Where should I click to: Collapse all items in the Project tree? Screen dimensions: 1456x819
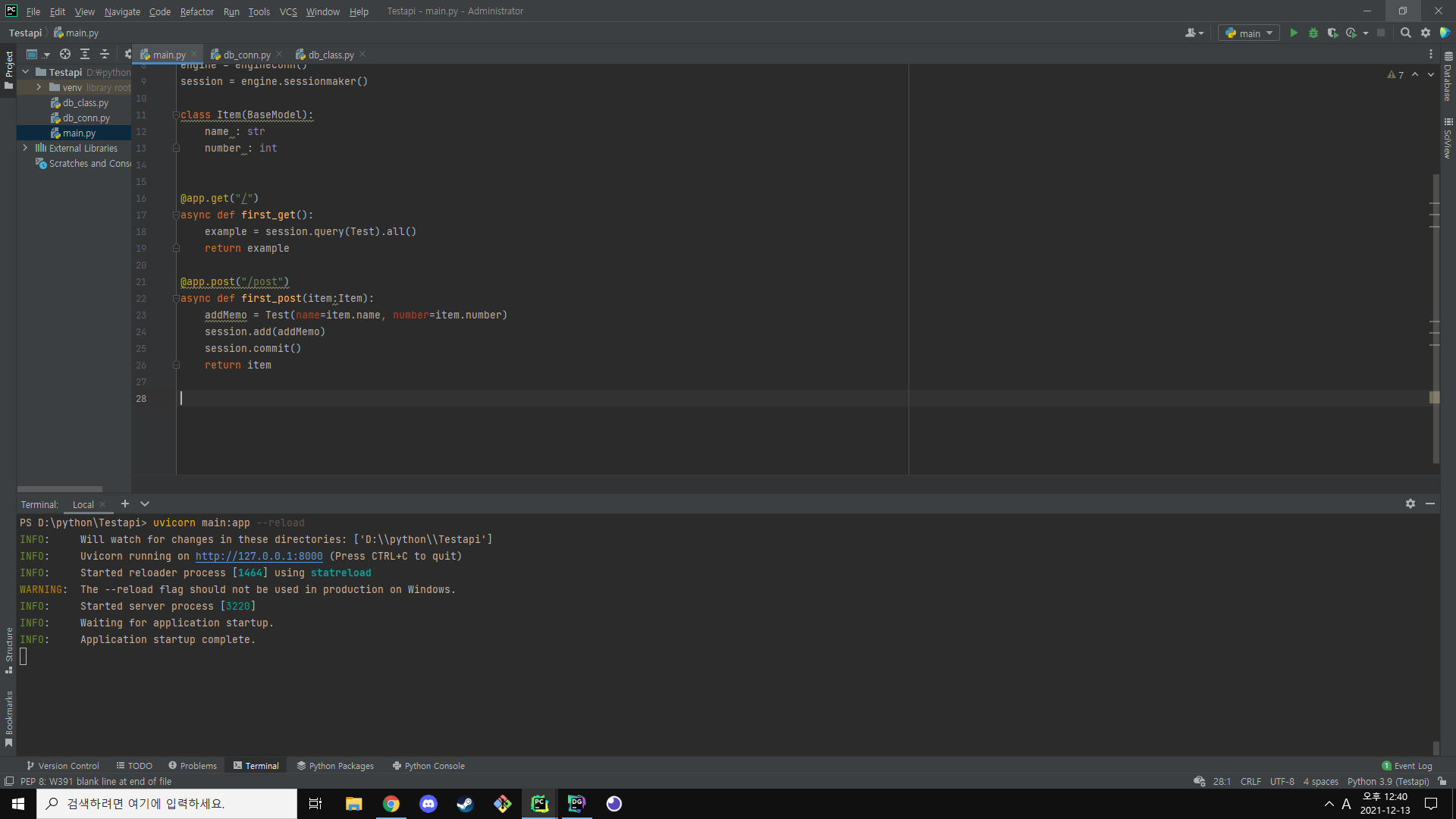click(105, 54)
